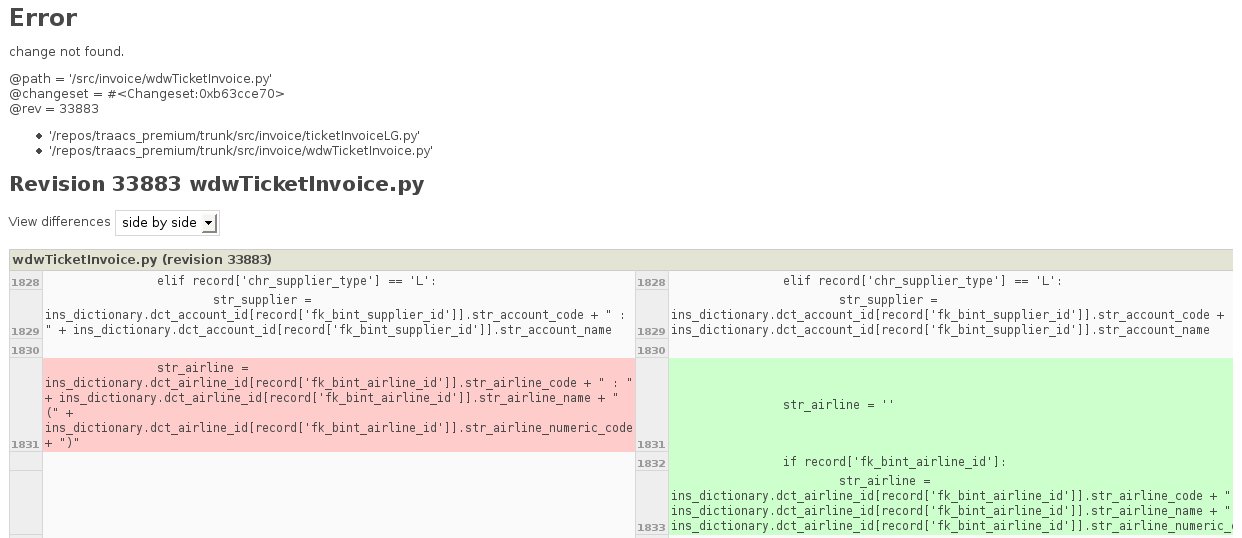This screenshot has width=1242, height=538.
Task: Click the "View differences" label
Action: coord(59,222)
